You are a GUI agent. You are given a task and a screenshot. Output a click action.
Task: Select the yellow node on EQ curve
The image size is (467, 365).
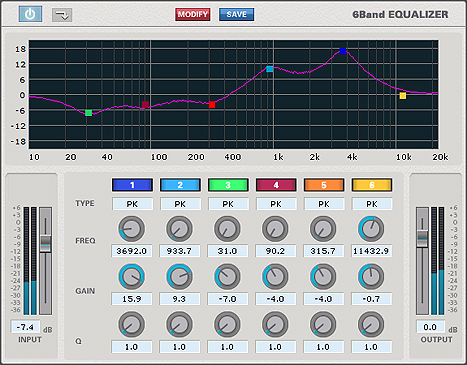[403, 96]
